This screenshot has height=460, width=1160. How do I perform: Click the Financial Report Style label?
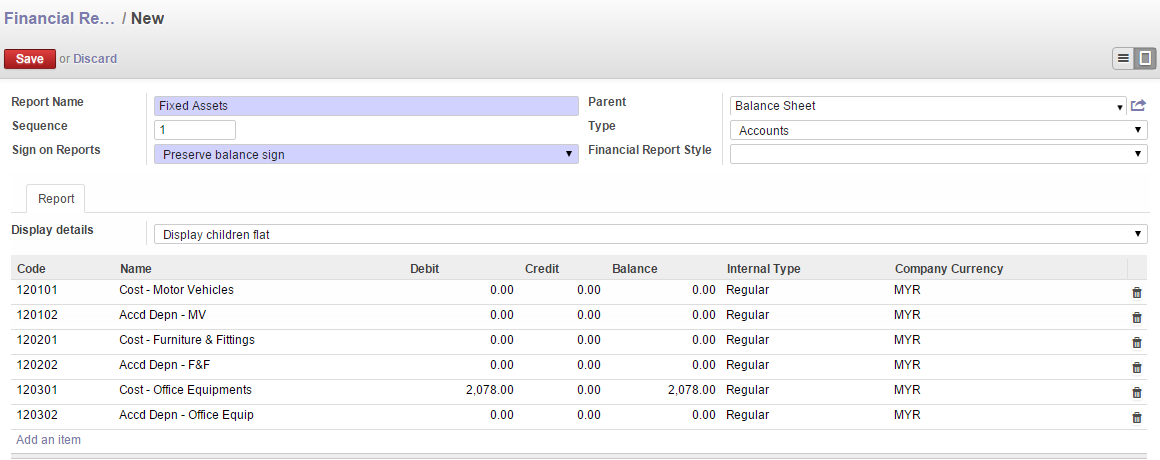point(650,150)
